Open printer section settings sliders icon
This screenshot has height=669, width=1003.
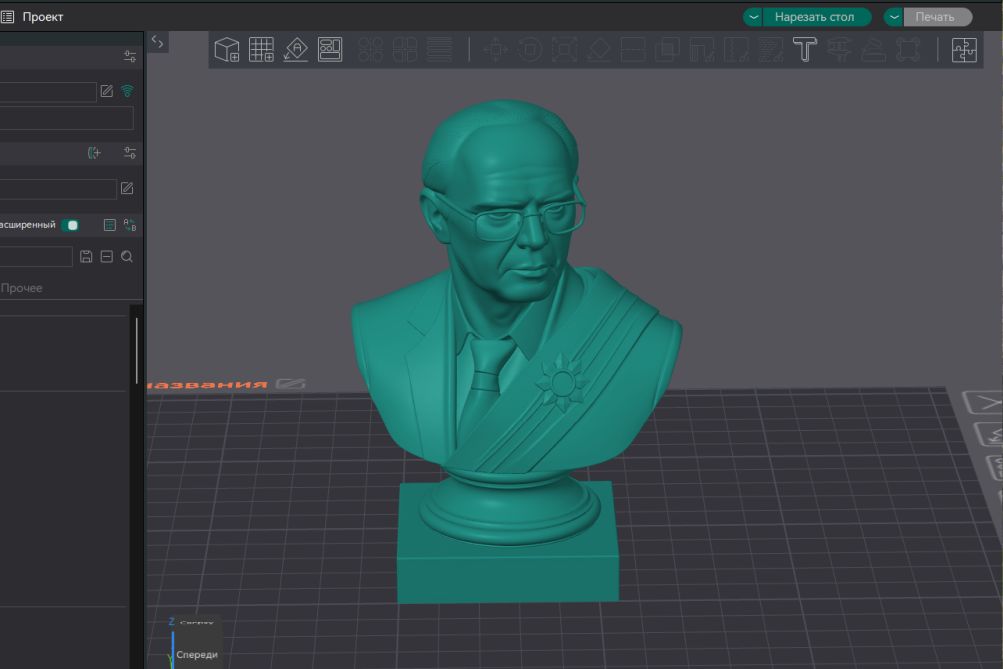pyautogui.click(x=130, y=56)
